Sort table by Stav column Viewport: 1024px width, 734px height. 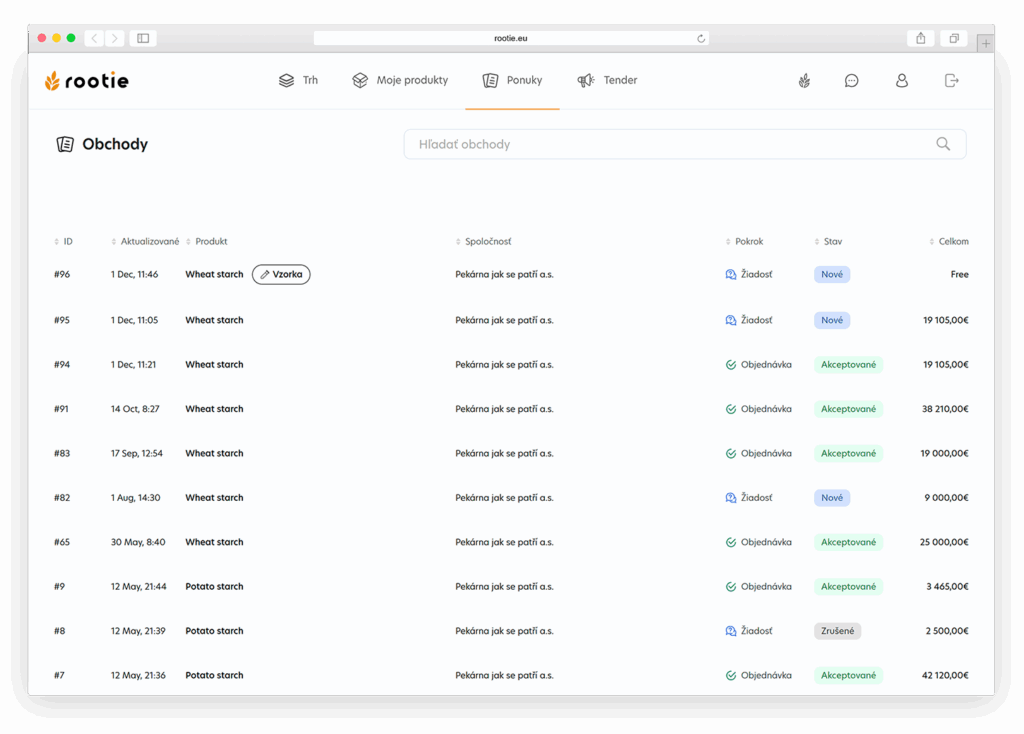829,242
